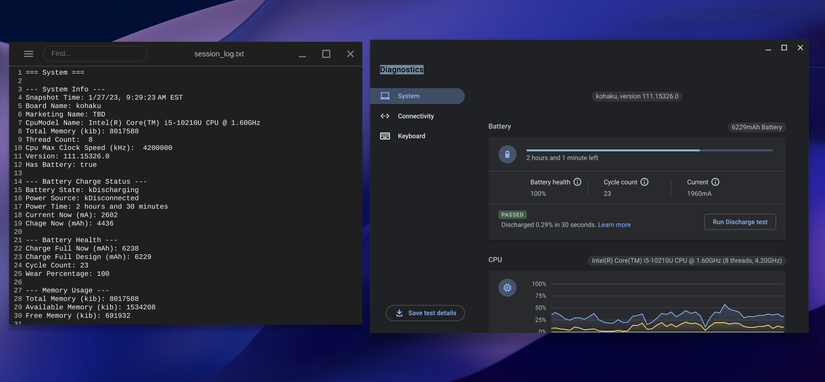Click the Diagnostics title
This screenshot has width=825, height=382.
401,69
